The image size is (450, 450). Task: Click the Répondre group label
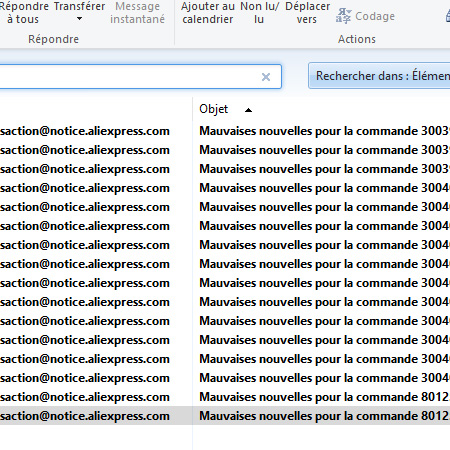[53, 39]
